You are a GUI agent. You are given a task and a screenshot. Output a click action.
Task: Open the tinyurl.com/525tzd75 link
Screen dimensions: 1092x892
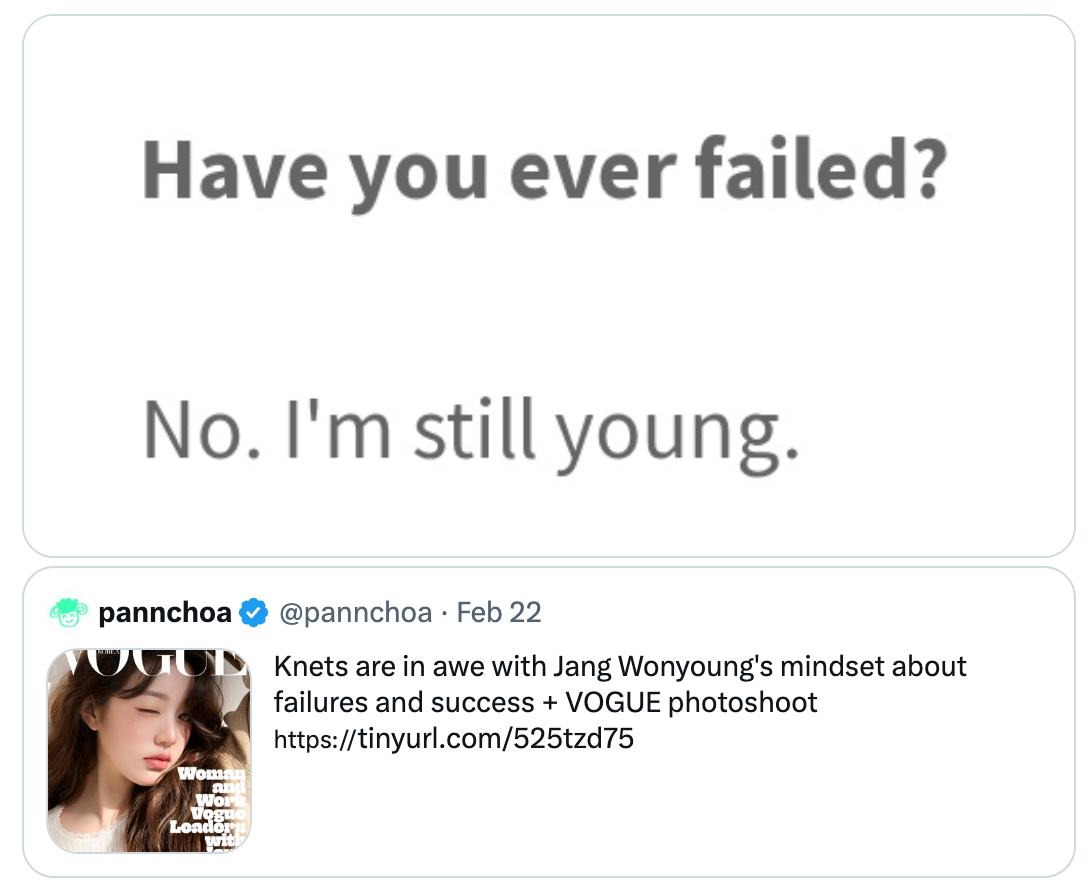pyautogui.click(x=454, y=739)
